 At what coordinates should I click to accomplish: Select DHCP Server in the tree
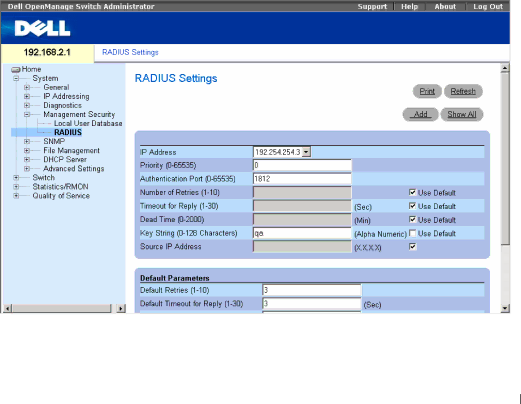[65, 159]
